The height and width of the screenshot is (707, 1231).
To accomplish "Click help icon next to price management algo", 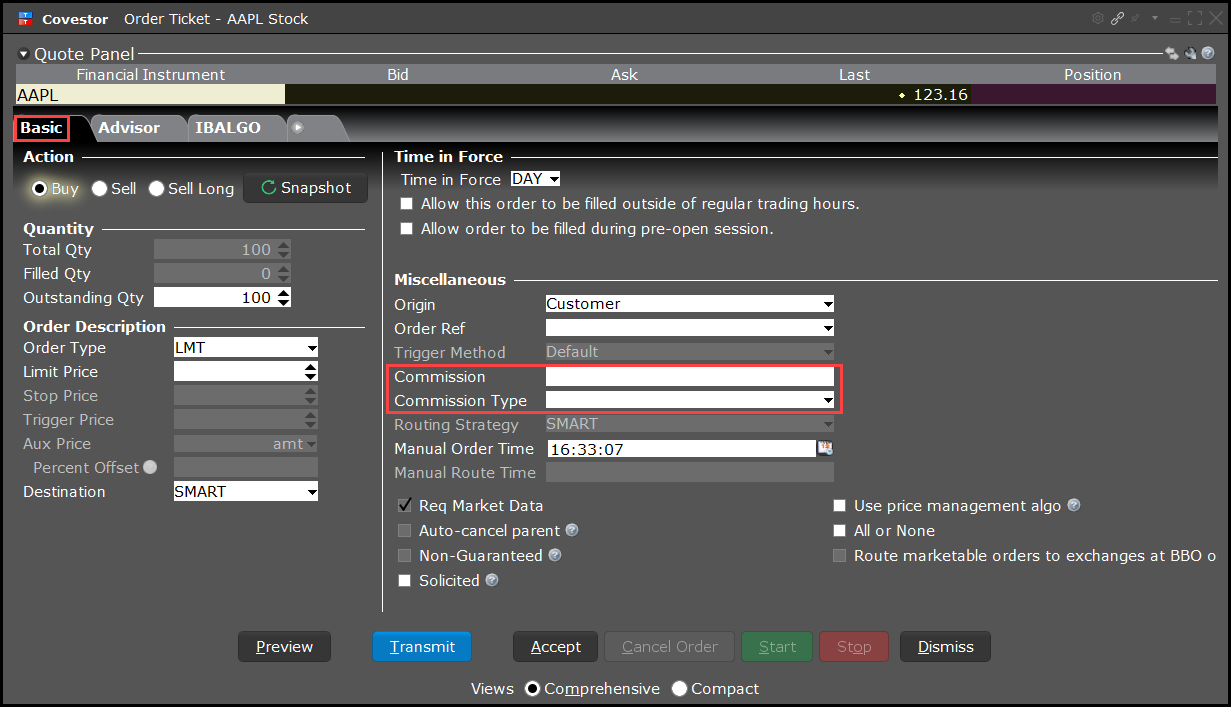I will tap(1074, 506).
